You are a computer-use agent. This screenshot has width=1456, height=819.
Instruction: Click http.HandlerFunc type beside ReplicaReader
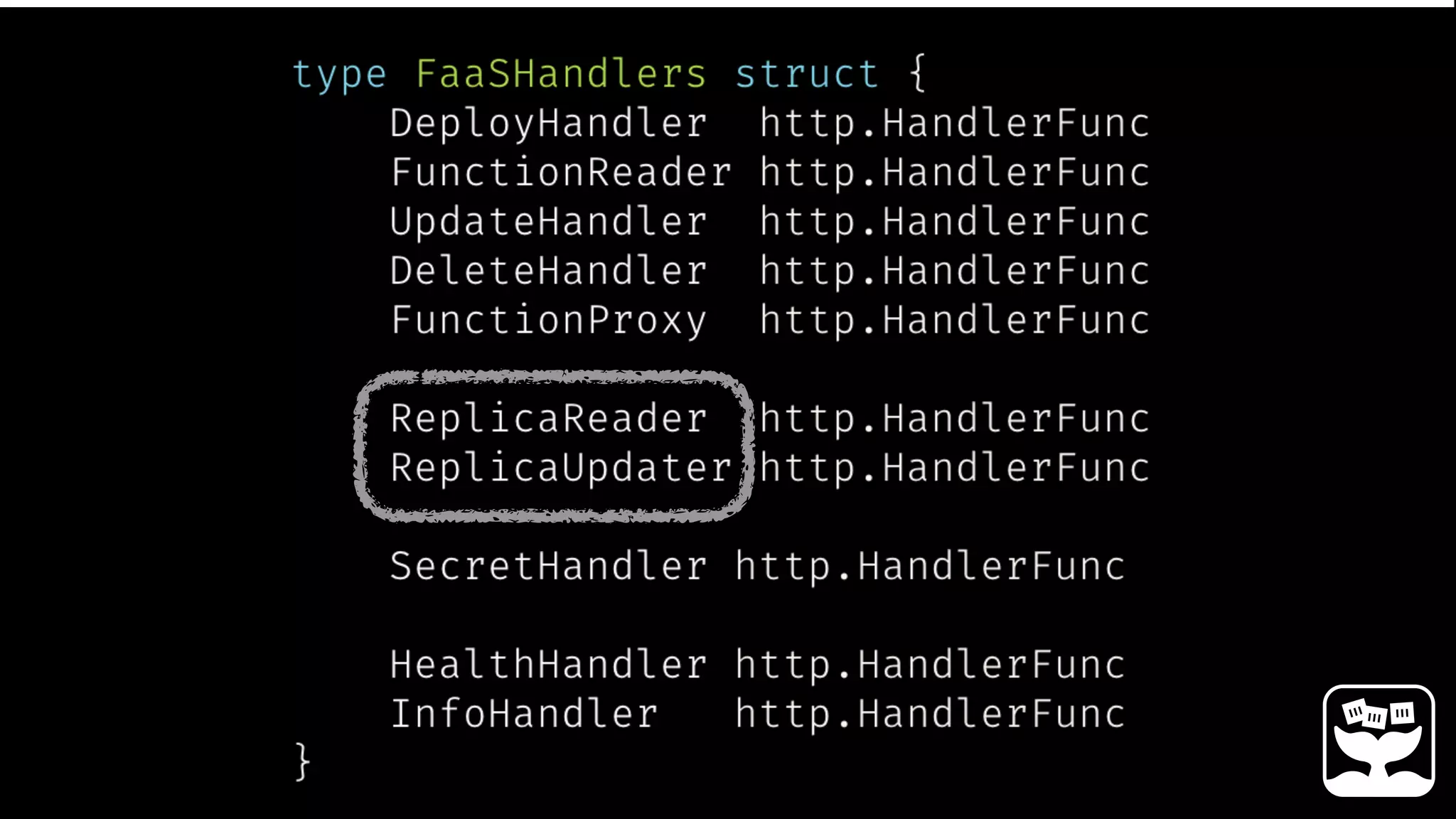[x=955, y=419]
